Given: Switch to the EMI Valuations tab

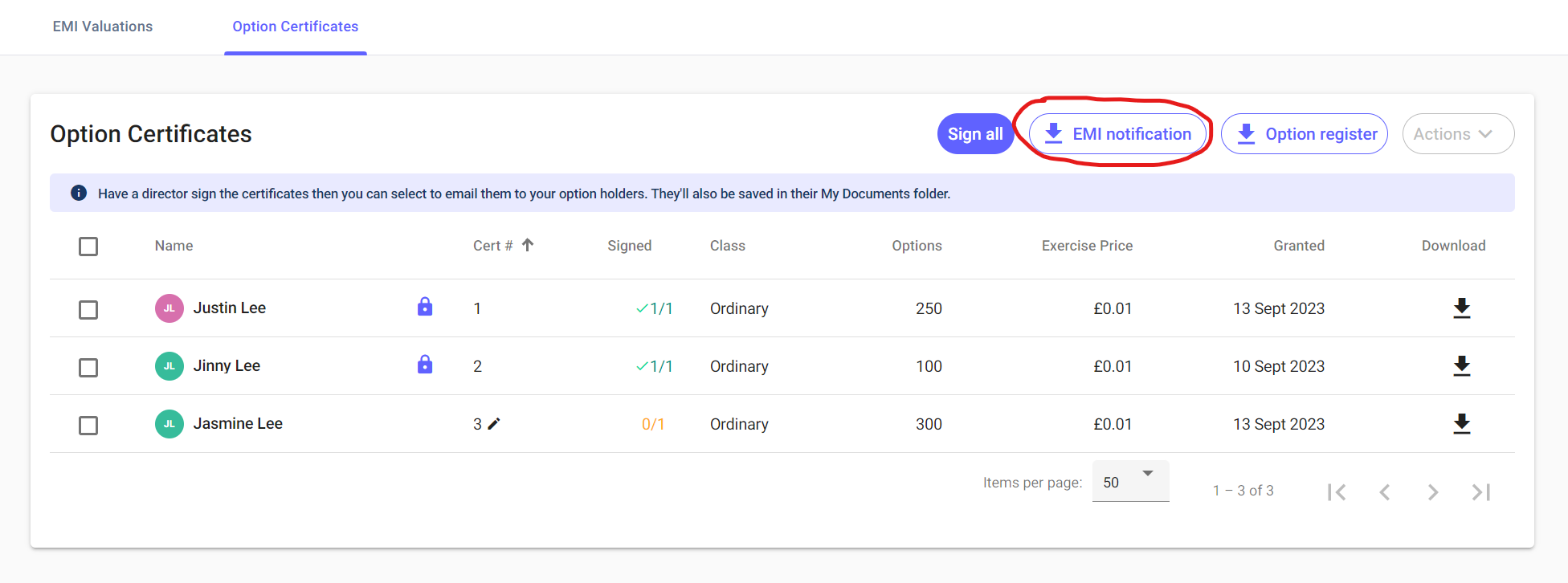Looking at the screenshot, I should pyautogui.click(x=103, y=26).
